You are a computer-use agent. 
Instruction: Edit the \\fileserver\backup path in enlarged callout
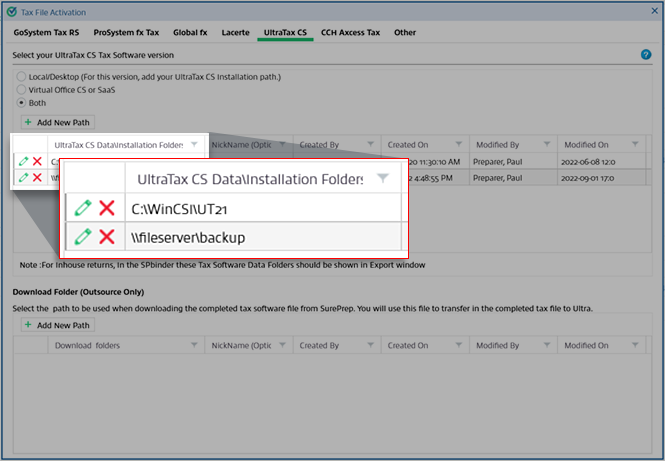point(83,237)
